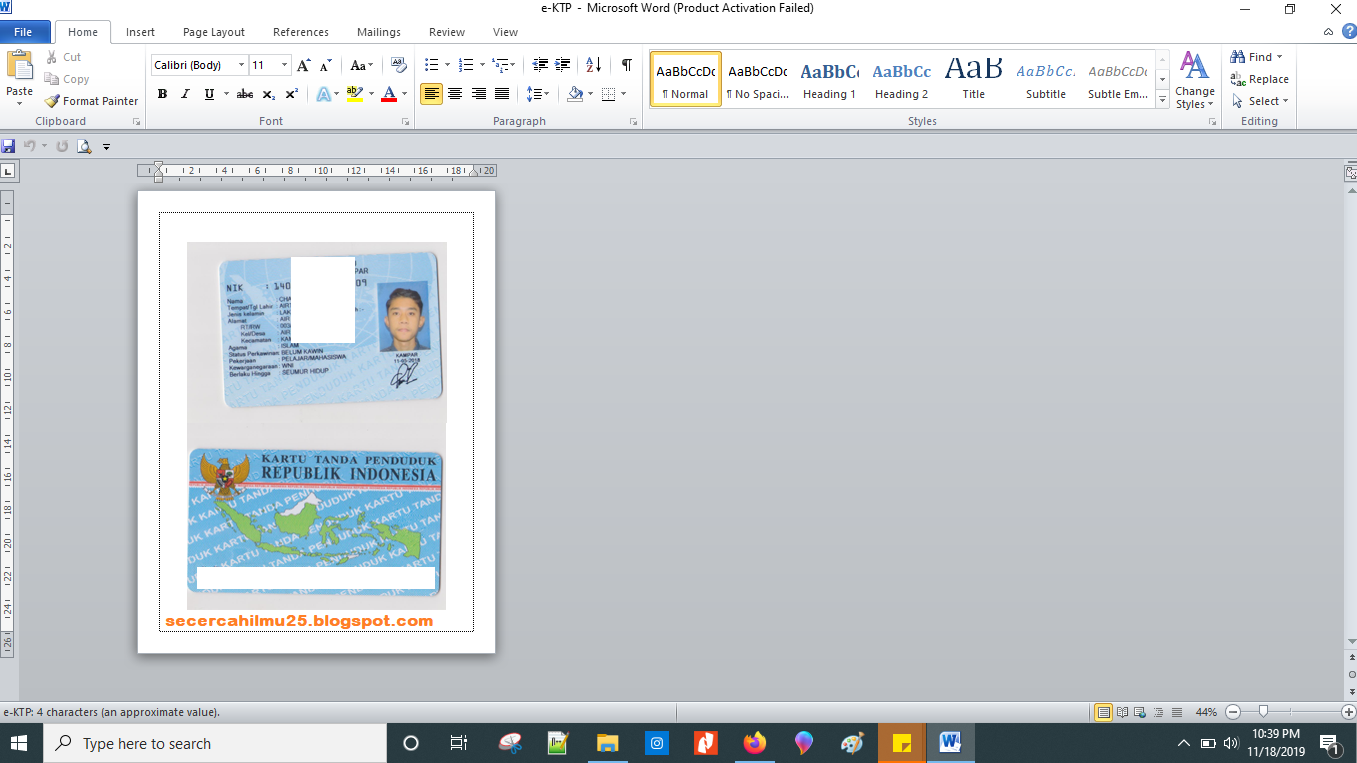Image resolution: width=1357 pixels, height=763 pixels.
Task: Click the Sort A-Z icon
Action: (x=594, y=65)
